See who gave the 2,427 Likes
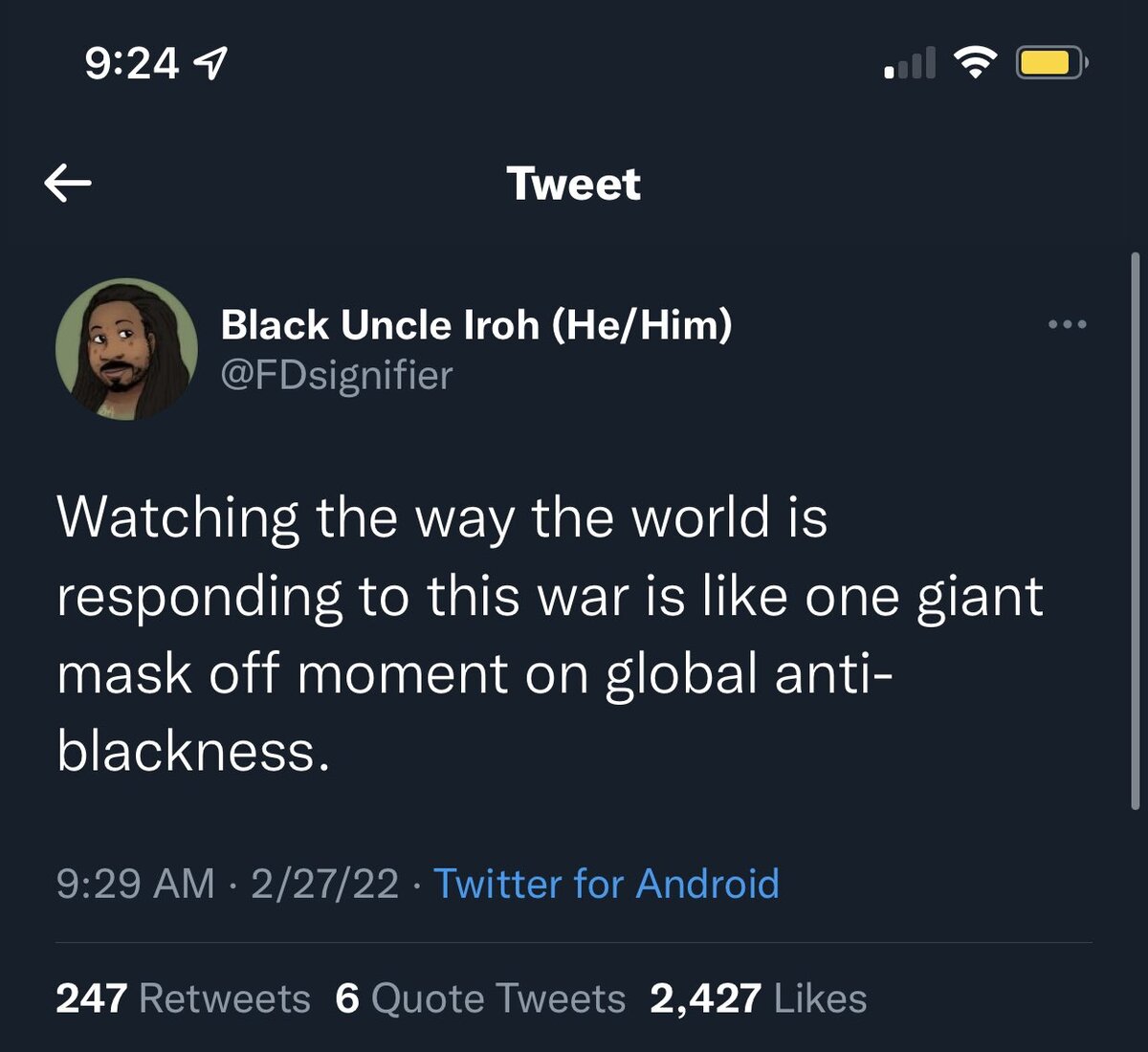 [758, 998]
